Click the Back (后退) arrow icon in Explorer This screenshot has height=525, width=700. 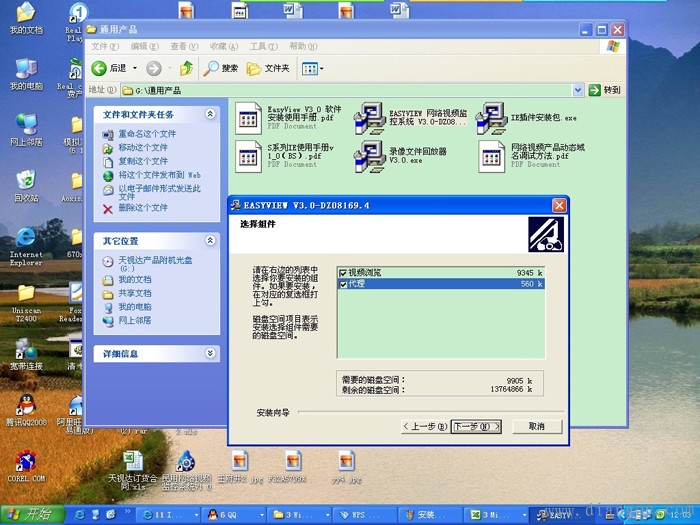click(x=99, y=68)
